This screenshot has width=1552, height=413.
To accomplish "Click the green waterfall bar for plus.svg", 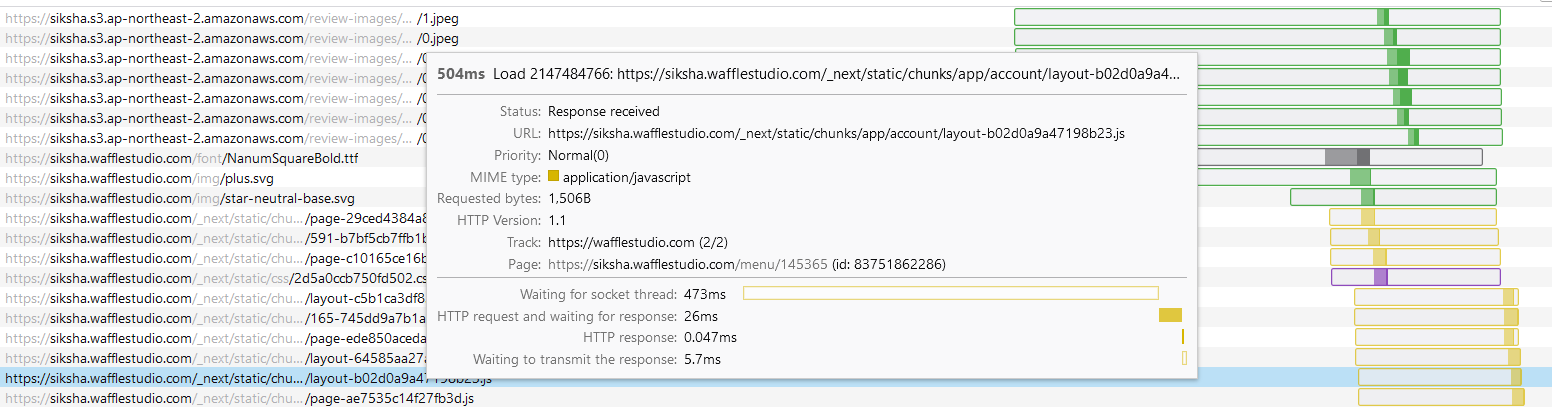I will click(1346, 177).
